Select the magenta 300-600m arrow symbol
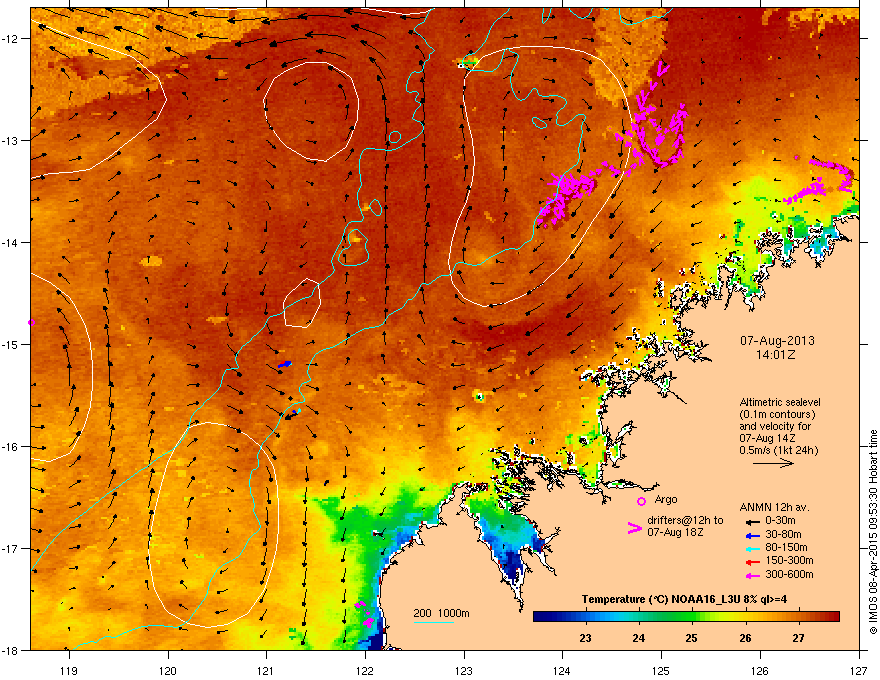880x680 pixels. [x=752, y=576]
